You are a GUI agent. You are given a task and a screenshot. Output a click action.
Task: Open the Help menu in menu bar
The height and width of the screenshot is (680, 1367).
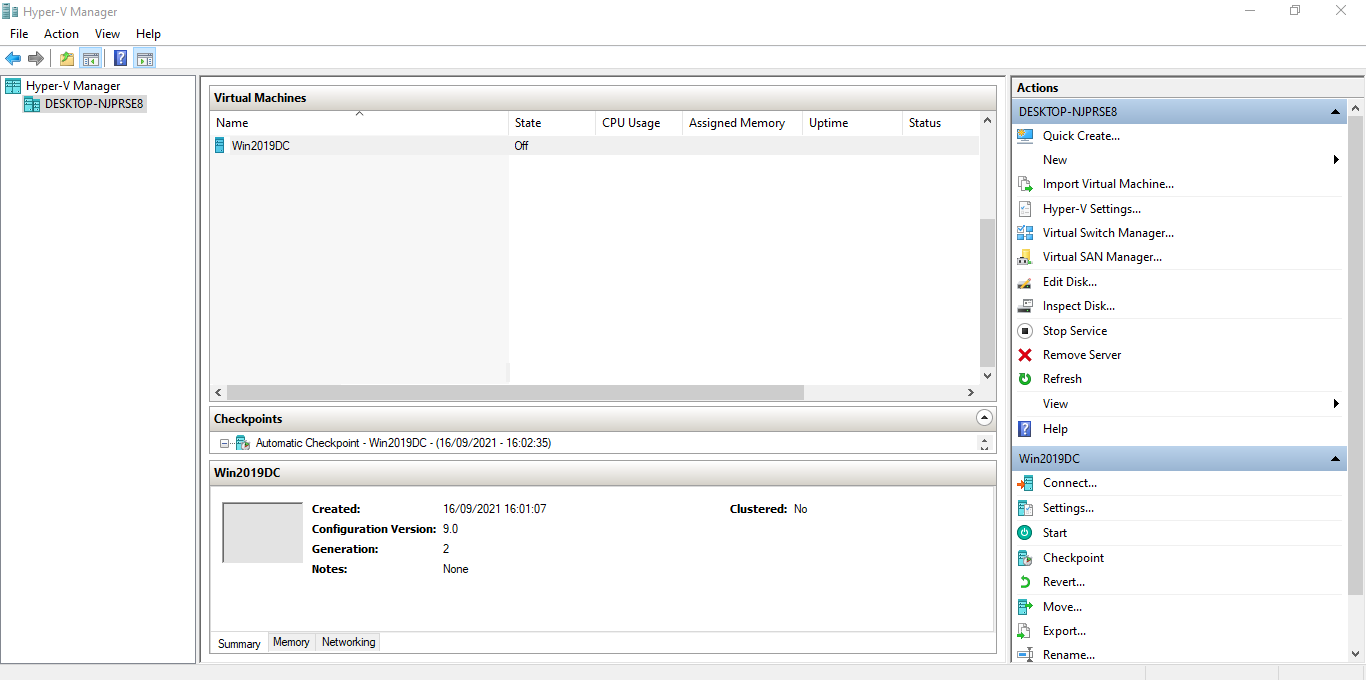click(x=148, y=34)
